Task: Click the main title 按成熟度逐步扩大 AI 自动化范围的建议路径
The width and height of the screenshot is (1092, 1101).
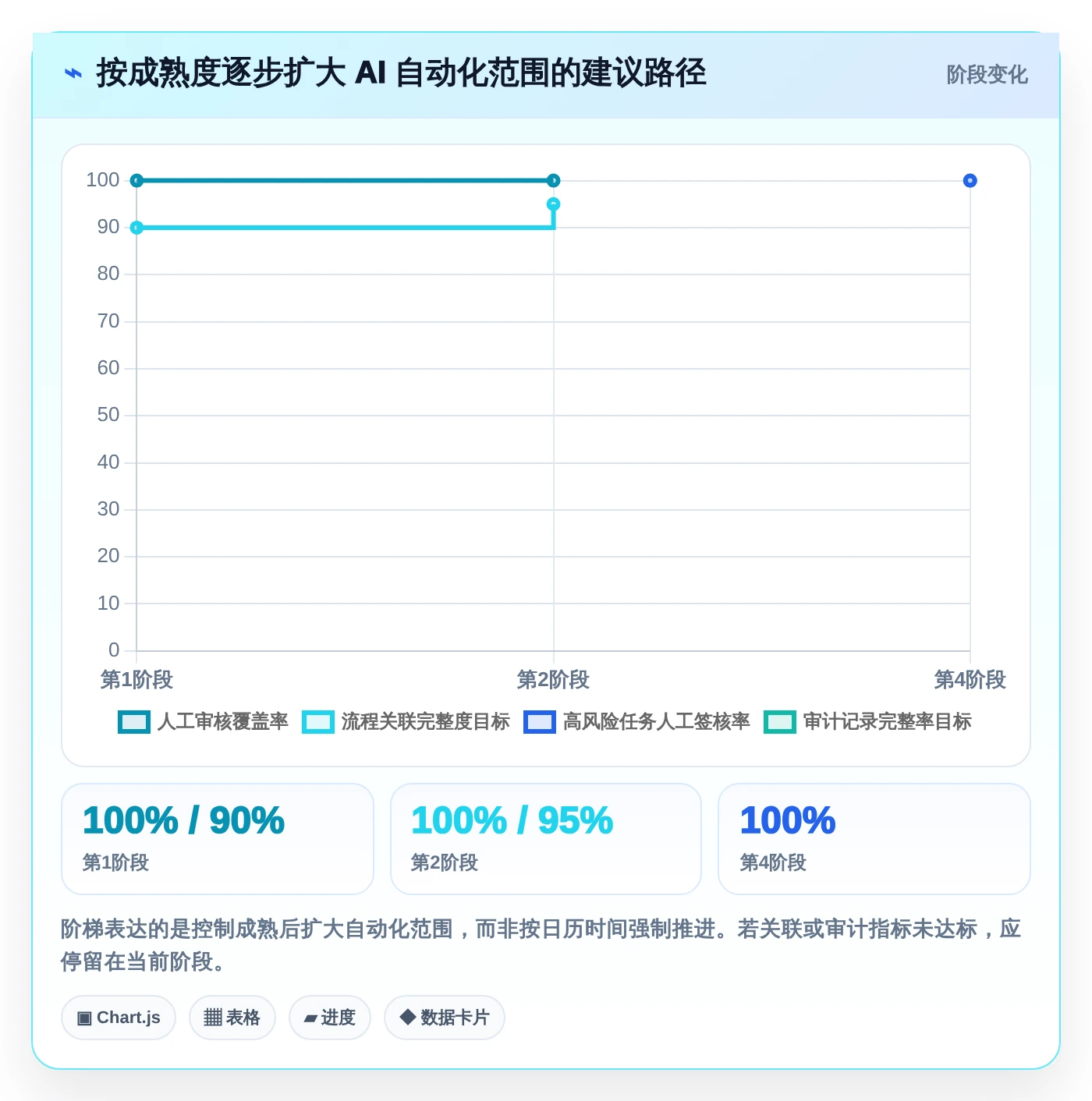Action: tap(401, 74)
